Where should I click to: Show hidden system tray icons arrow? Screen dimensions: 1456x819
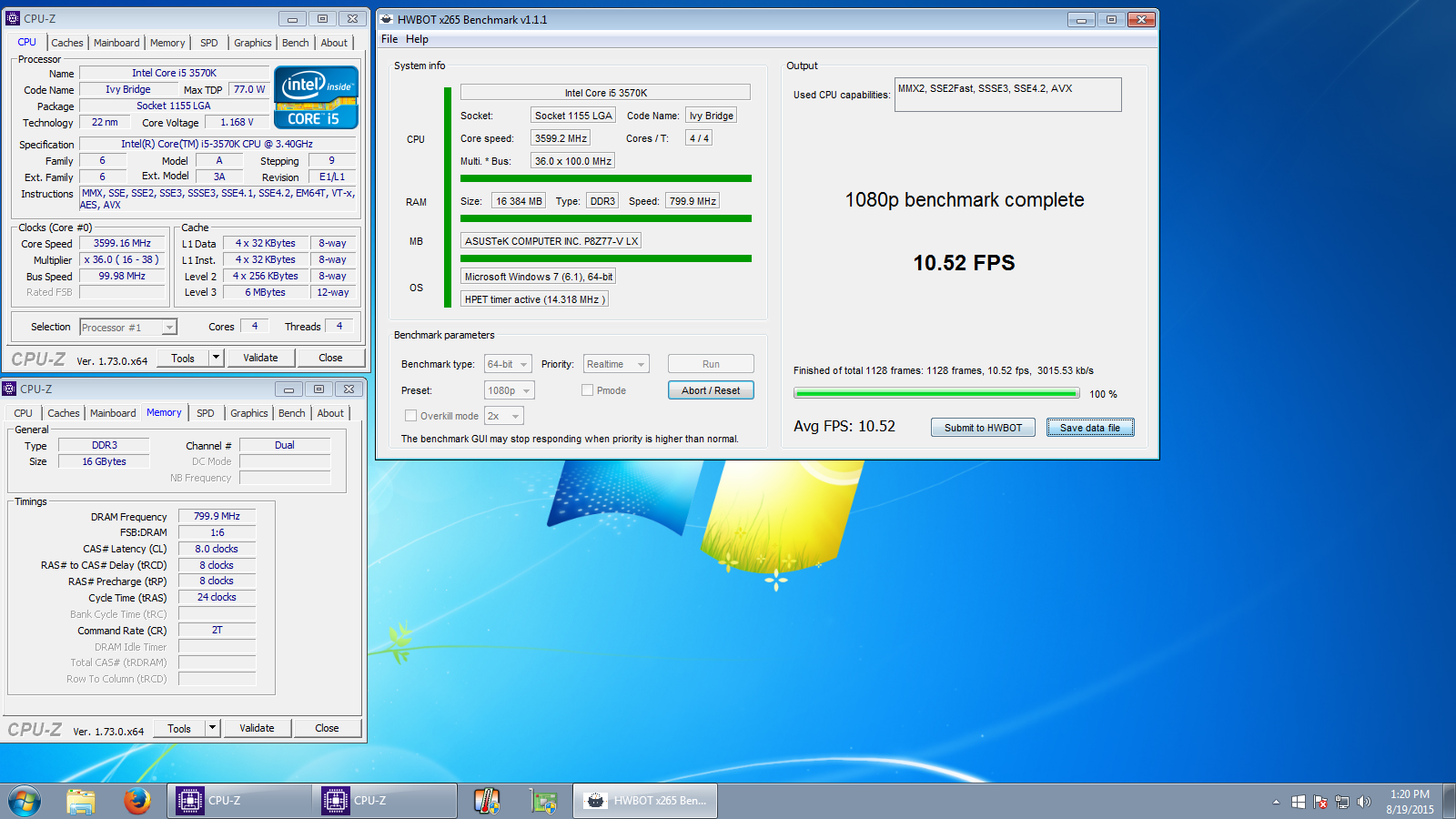(1276, 802)
